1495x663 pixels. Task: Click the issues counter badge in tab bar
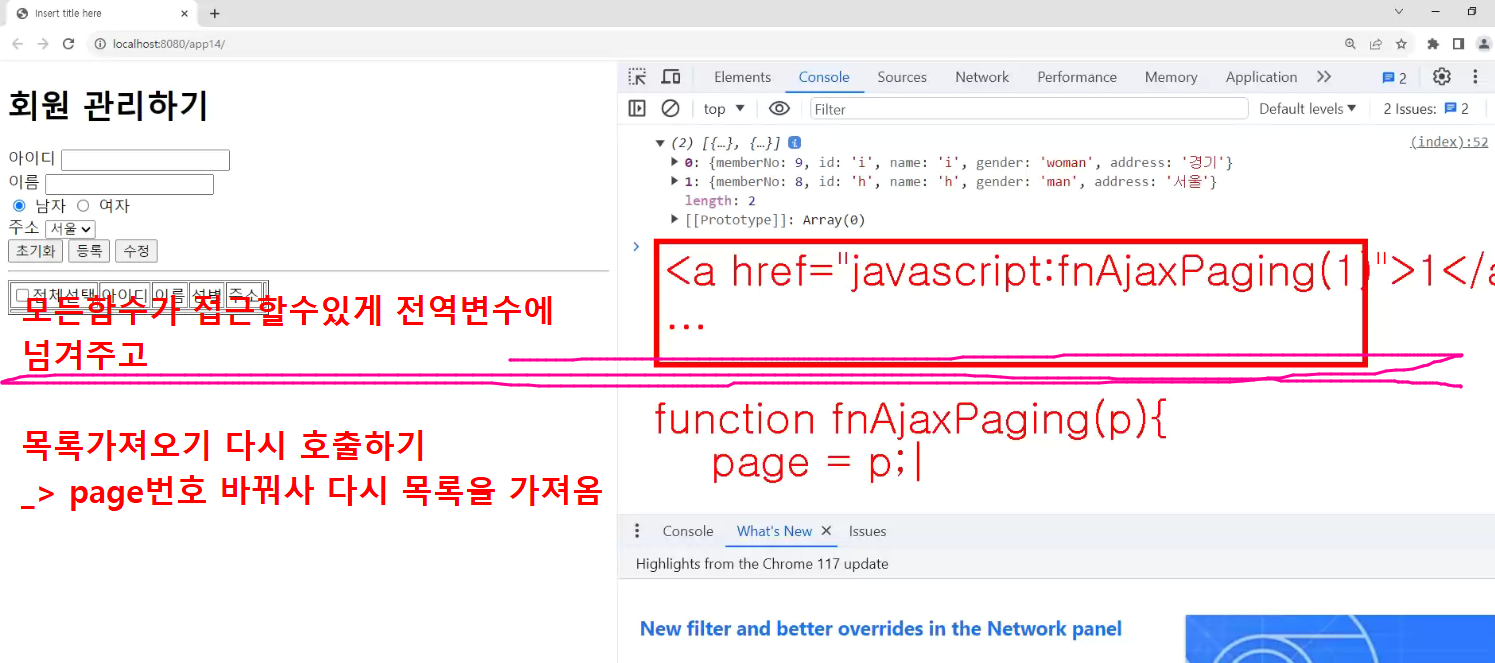coord(1394,77)
